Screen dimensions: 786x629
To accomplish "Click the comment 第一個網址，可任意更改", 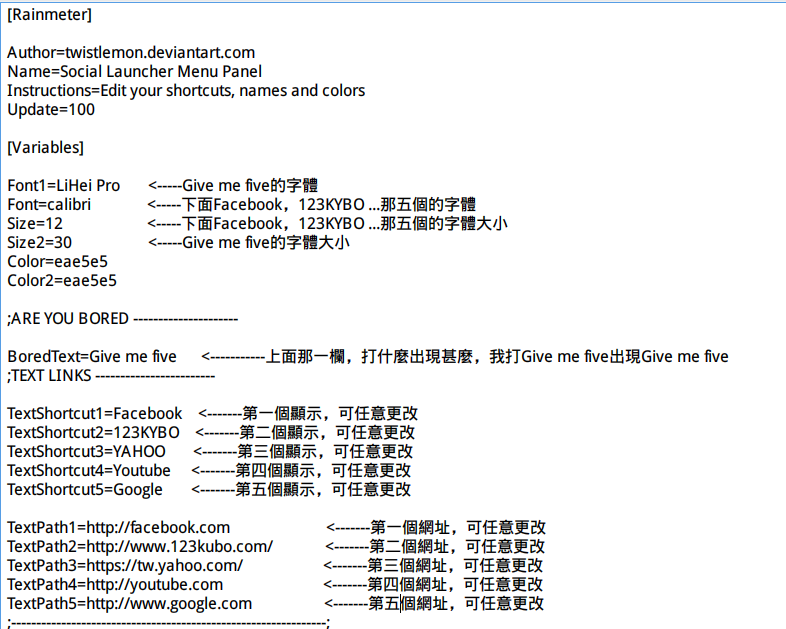I will tap(436, 528).
